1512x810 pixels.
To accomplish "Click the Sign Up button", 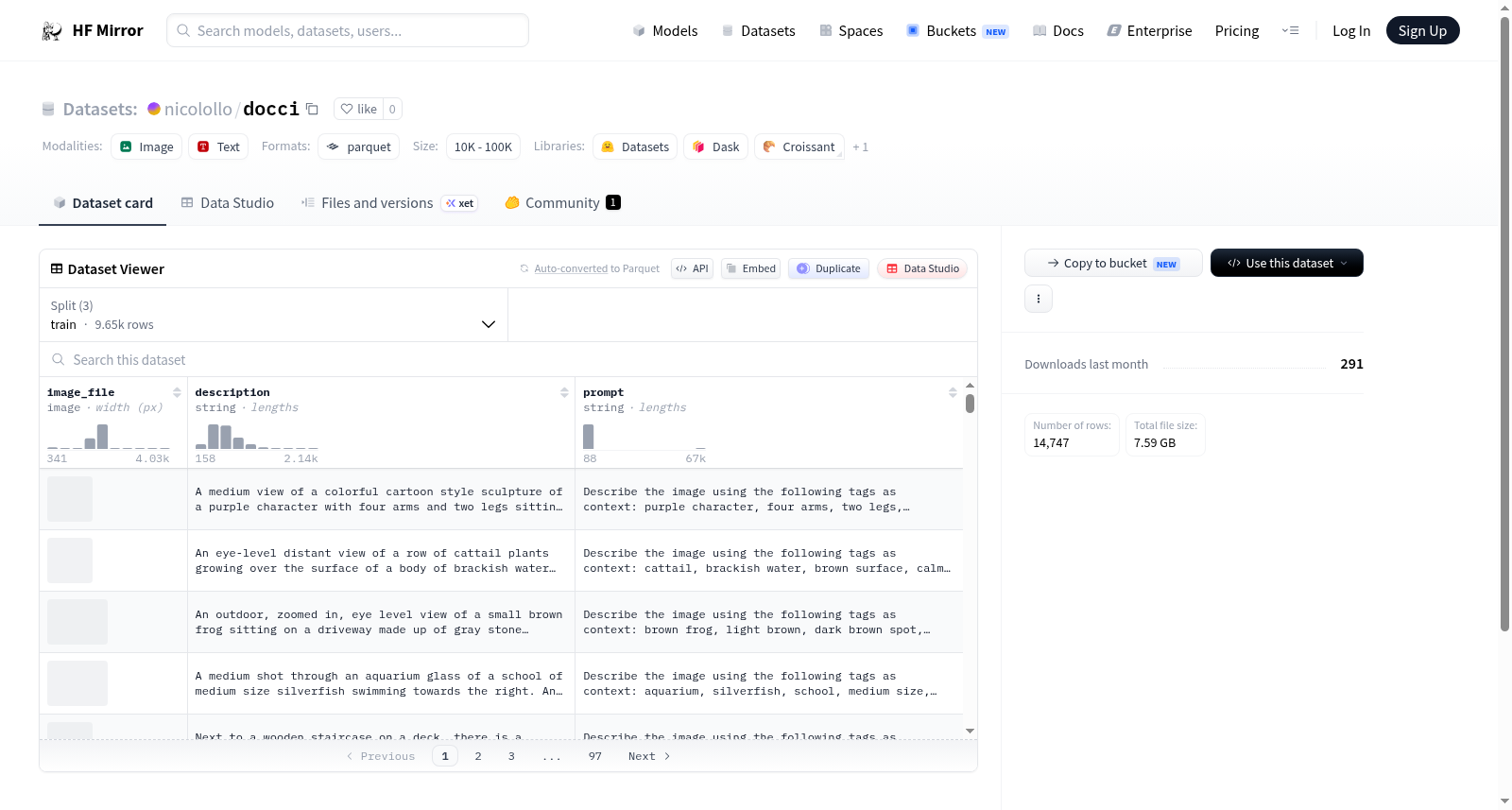I will point(1422,30).
